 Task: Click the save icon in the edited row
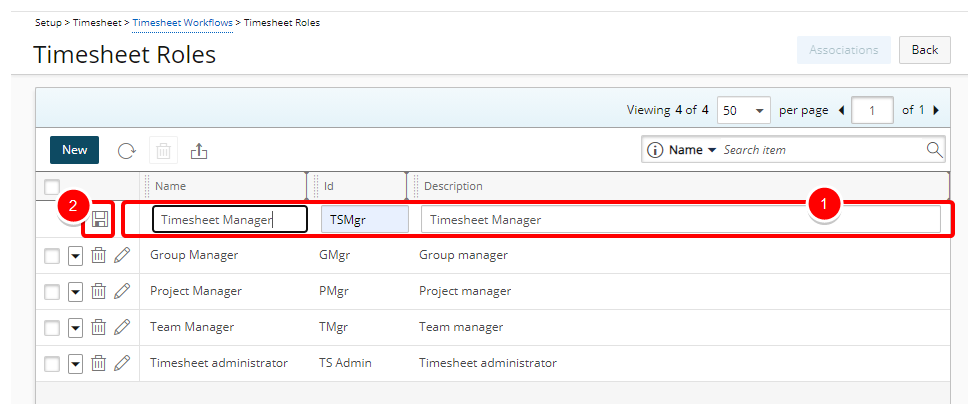100,219
